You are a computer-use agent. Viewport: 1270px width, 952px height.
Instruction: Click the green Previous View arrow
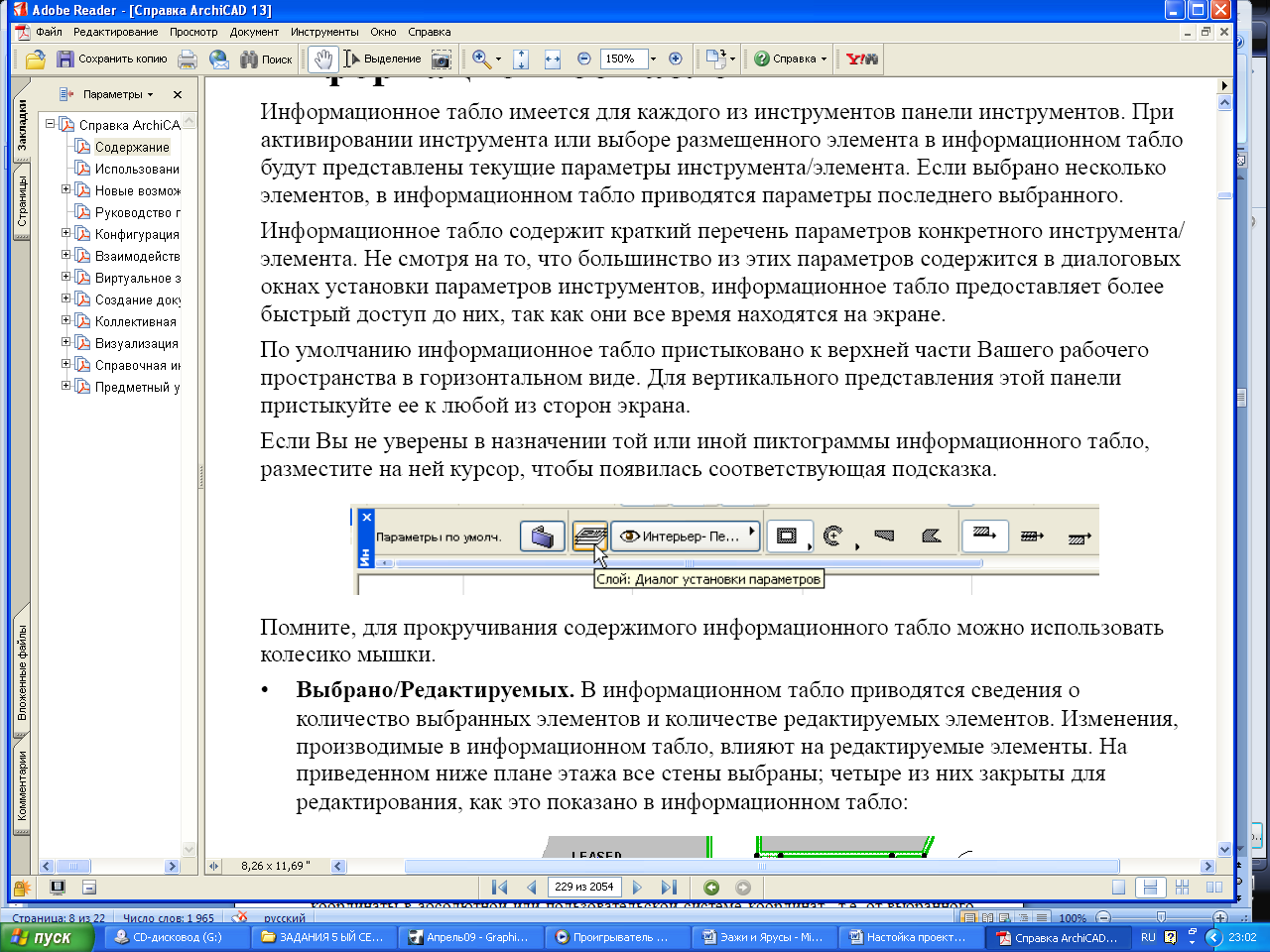711,888
